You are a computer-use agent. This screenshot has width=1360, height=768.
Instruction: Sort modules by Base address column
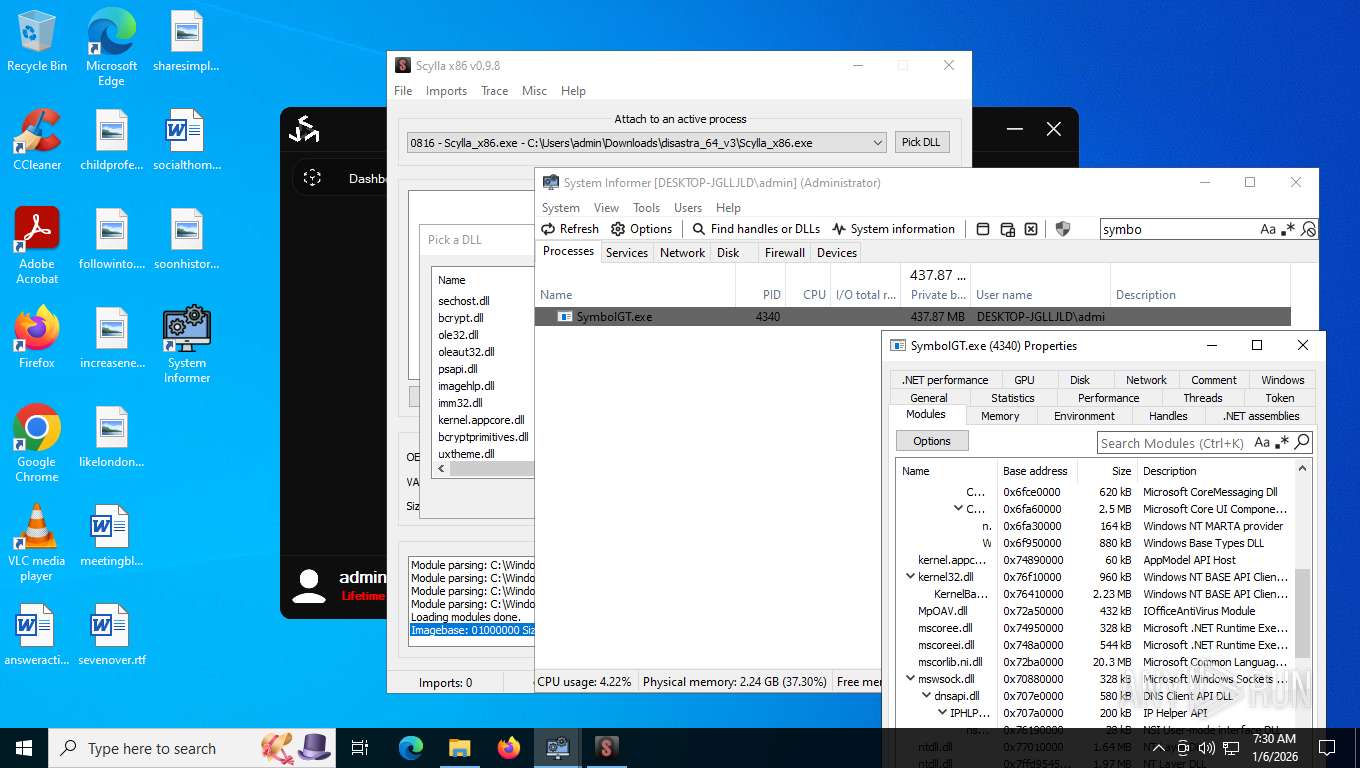click(x=1035, y=471)
